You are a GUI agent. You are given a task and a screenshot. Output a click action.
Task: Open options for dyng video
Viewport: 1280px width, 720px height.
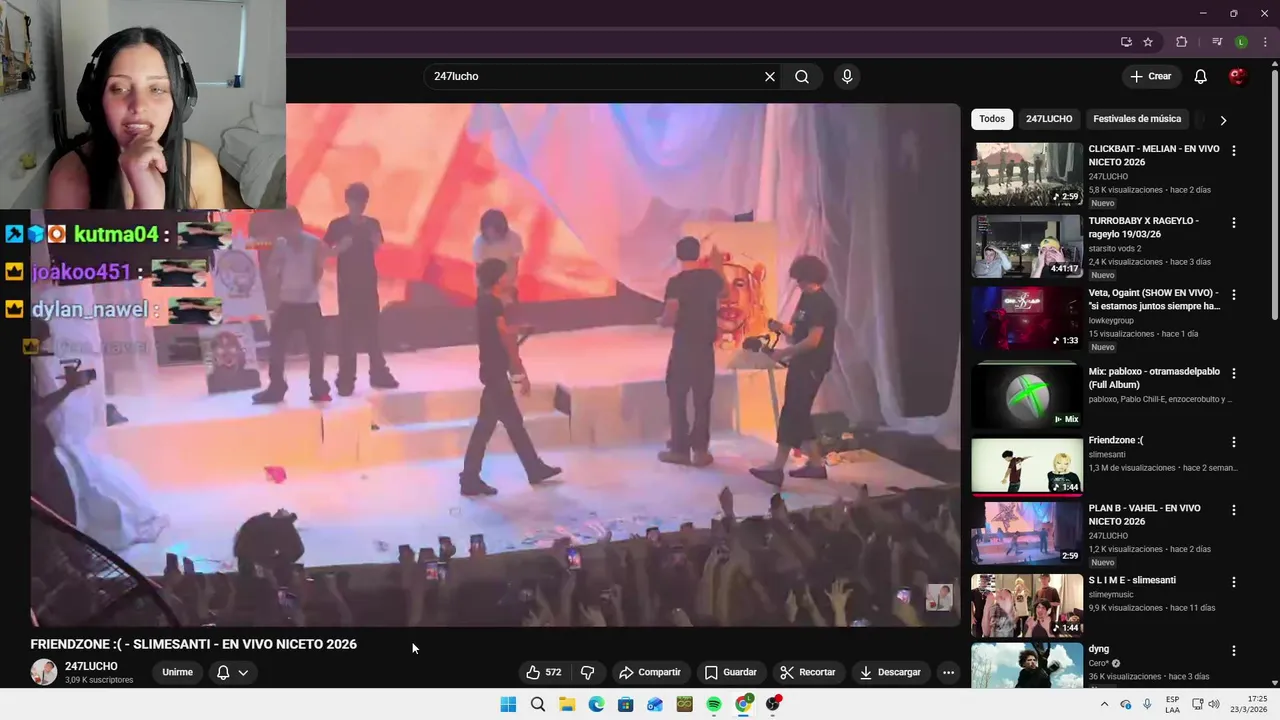click(1234, 651)
